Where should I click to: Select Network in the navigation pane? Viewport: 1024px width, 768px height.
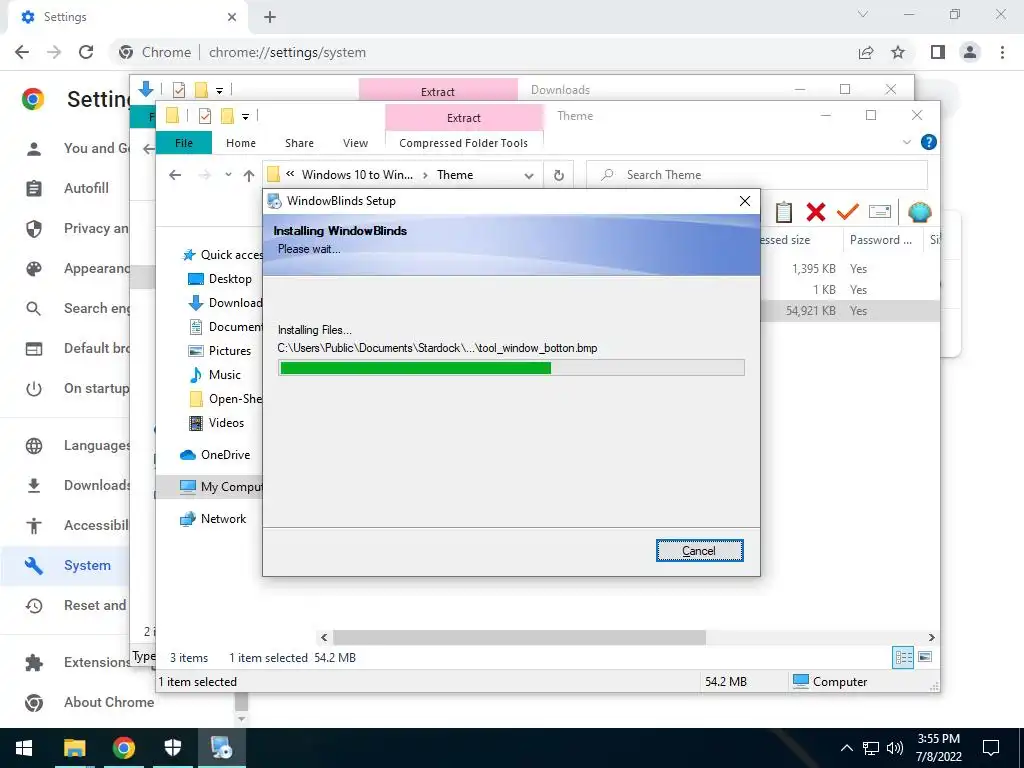(213, 519)
